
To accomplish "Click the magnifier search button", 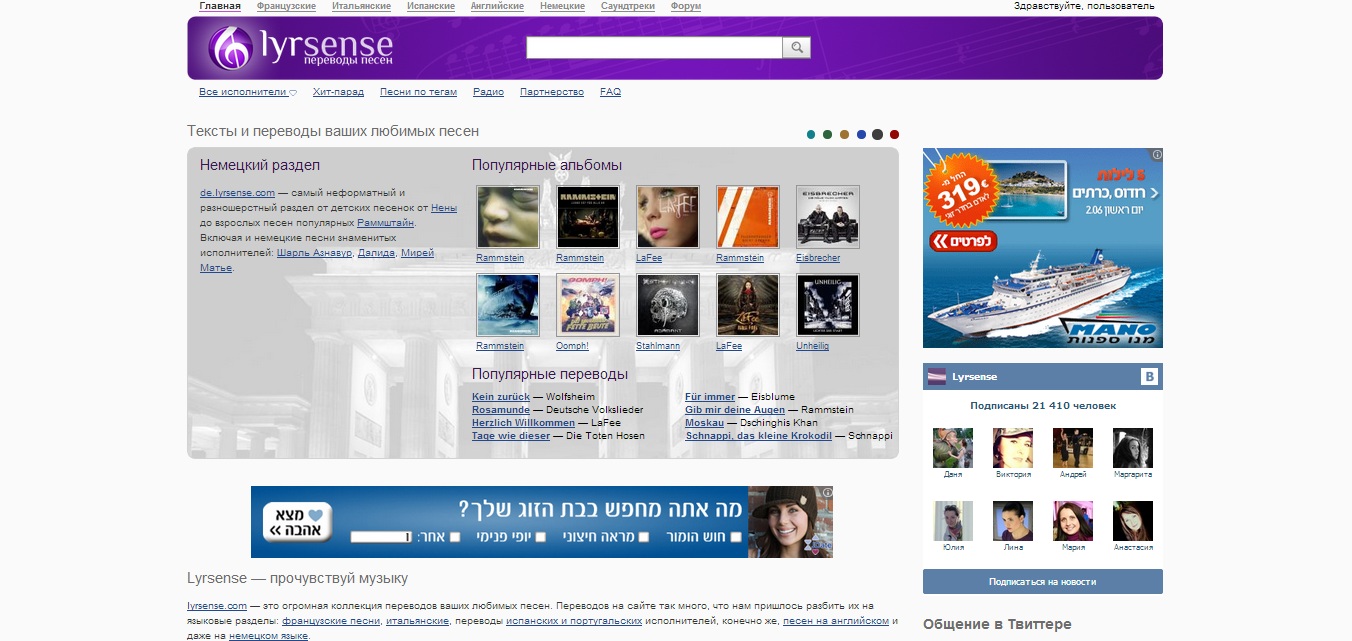I will [797, 47].
